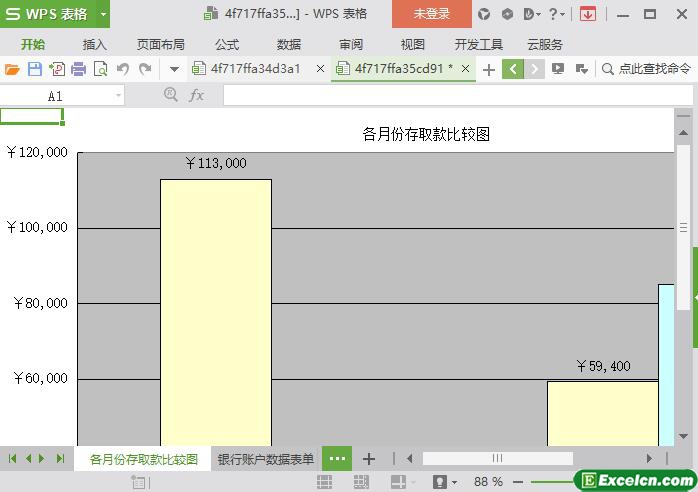698x492 pixels.
Task: Undo the last action
Action: pyautogui.click(x=123, y=69)
